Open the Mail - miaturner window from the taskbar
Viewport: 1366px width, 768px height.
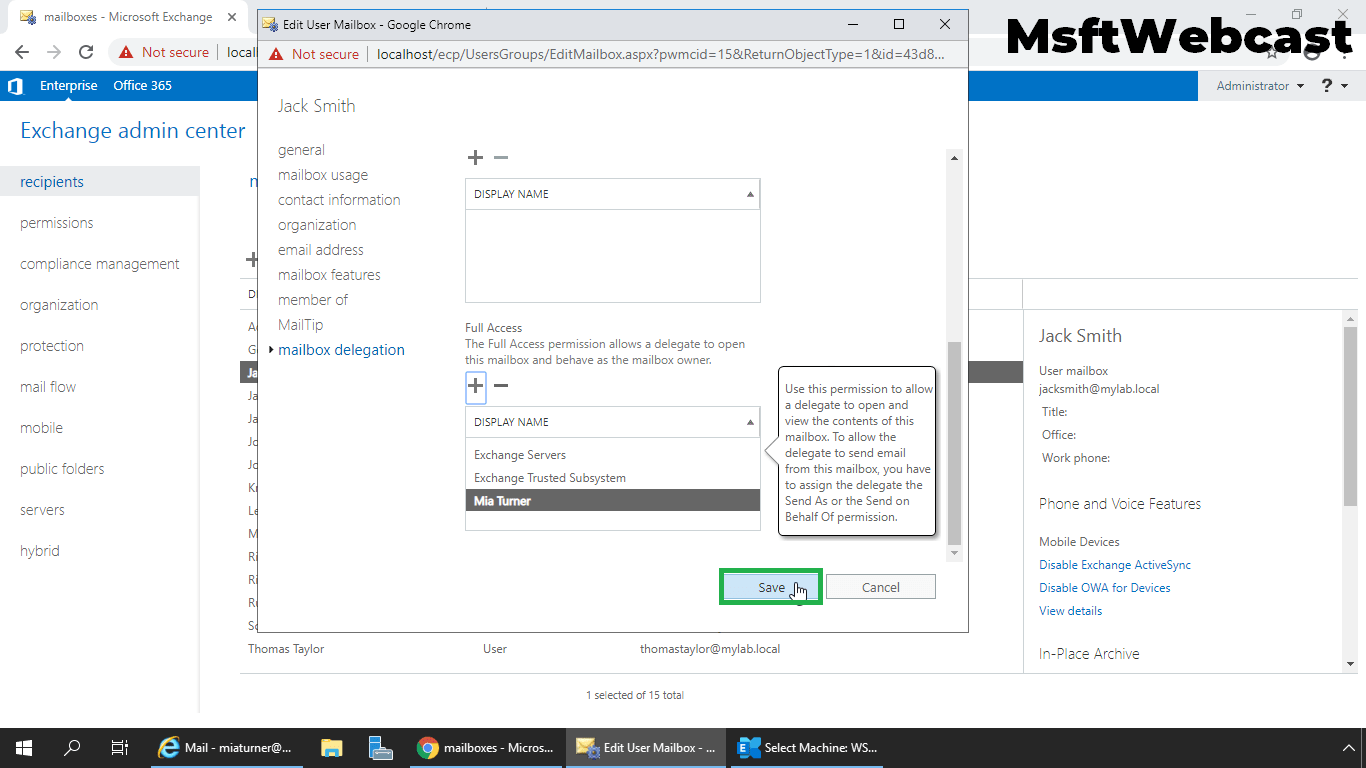pos(226,747)
